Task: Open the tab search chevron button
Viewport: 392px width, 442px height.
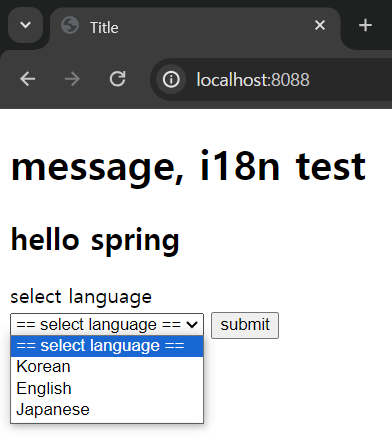Action: 25,25
